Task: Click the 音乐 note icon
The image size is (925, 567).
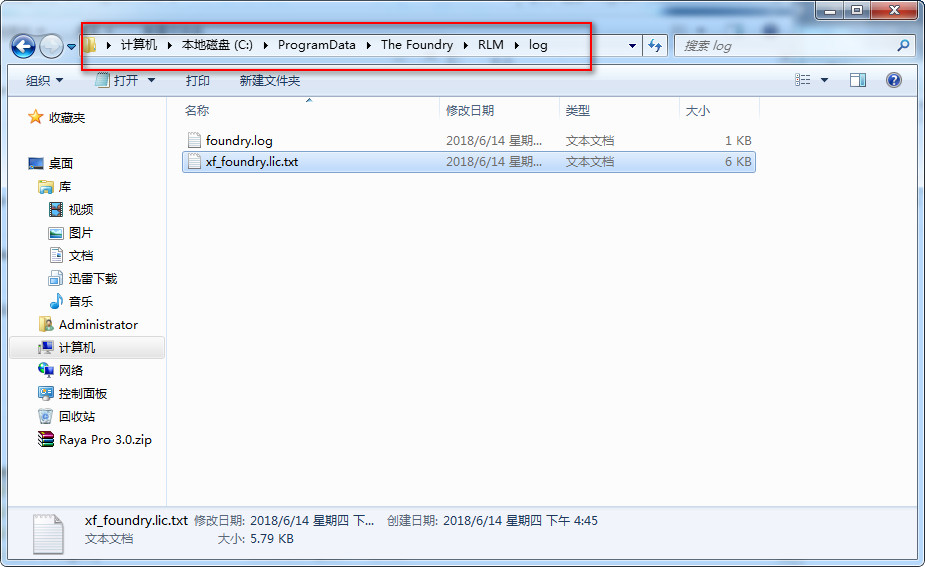Action: [56, 301]
